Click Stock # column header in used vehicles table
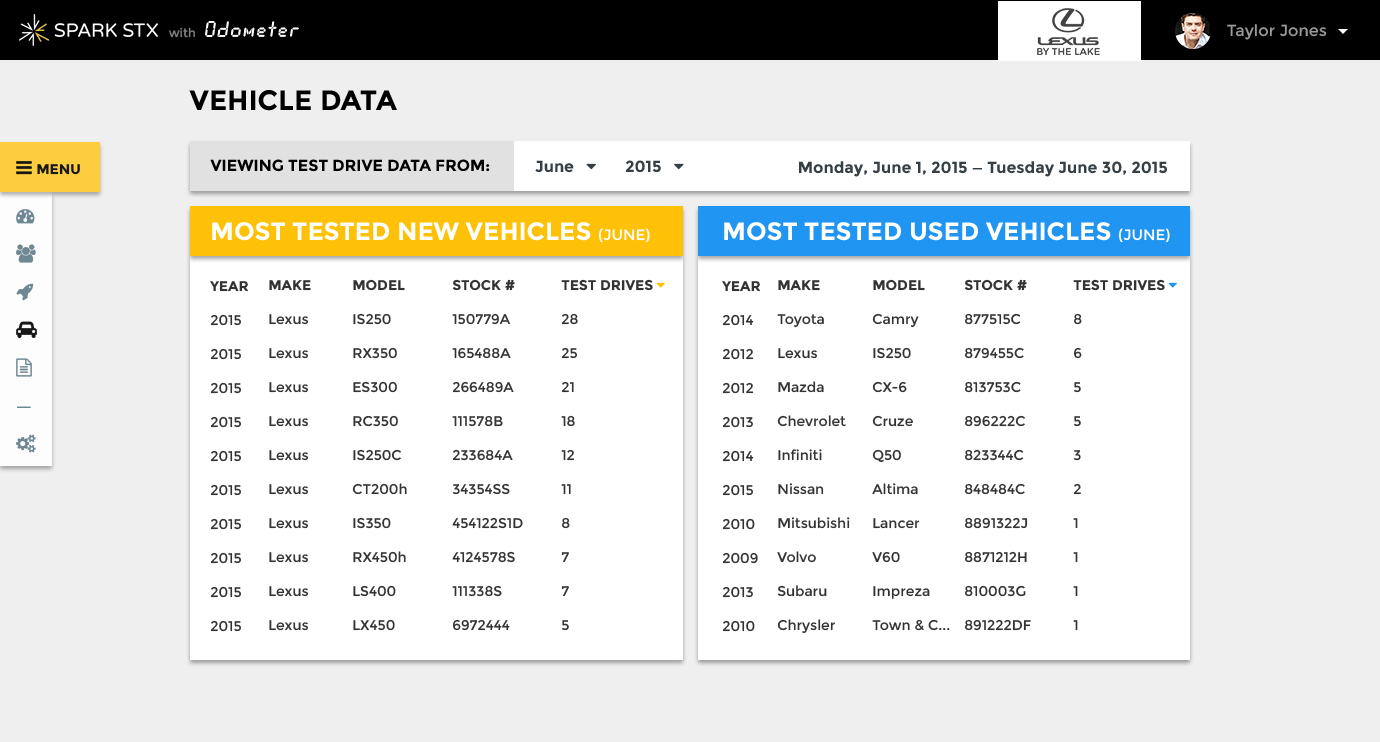 [996, 285]
